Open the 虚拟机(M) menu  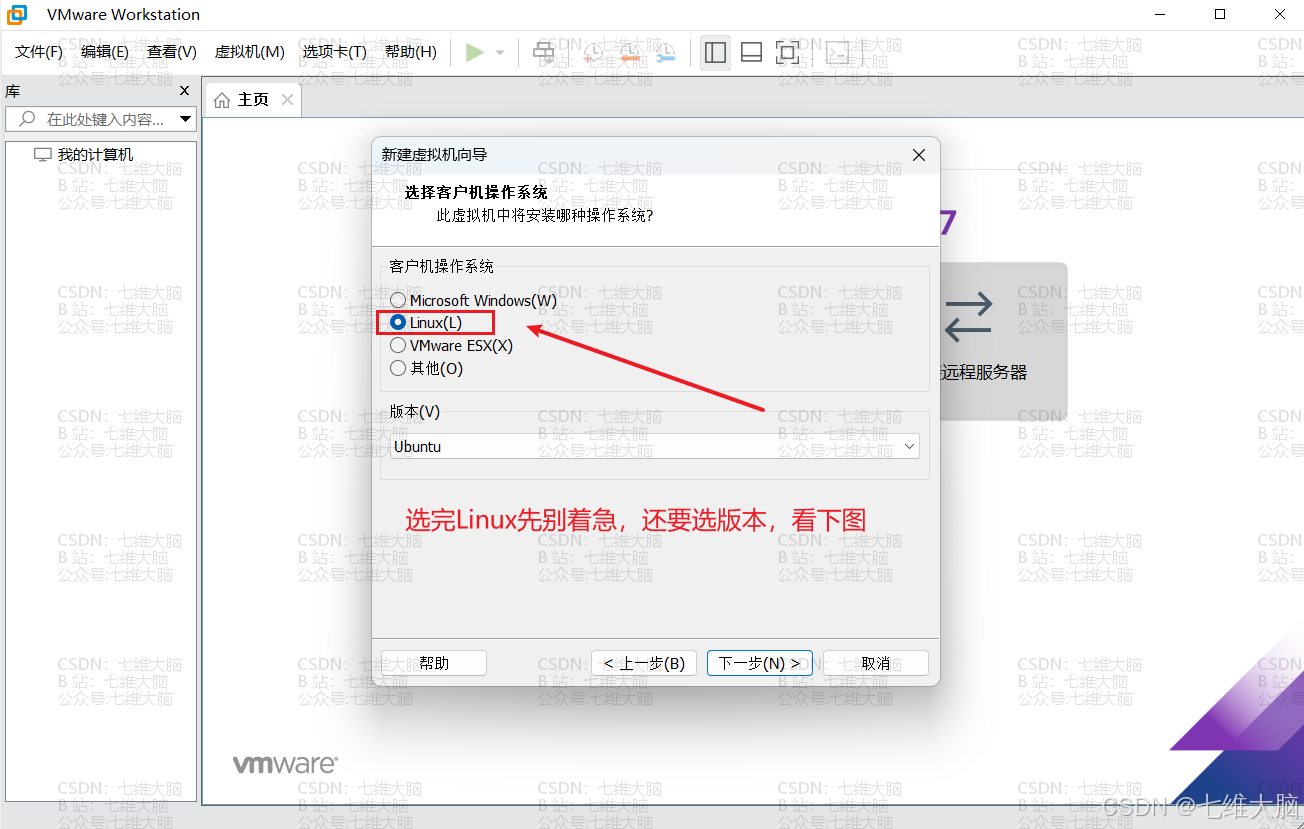coord(250,52)
